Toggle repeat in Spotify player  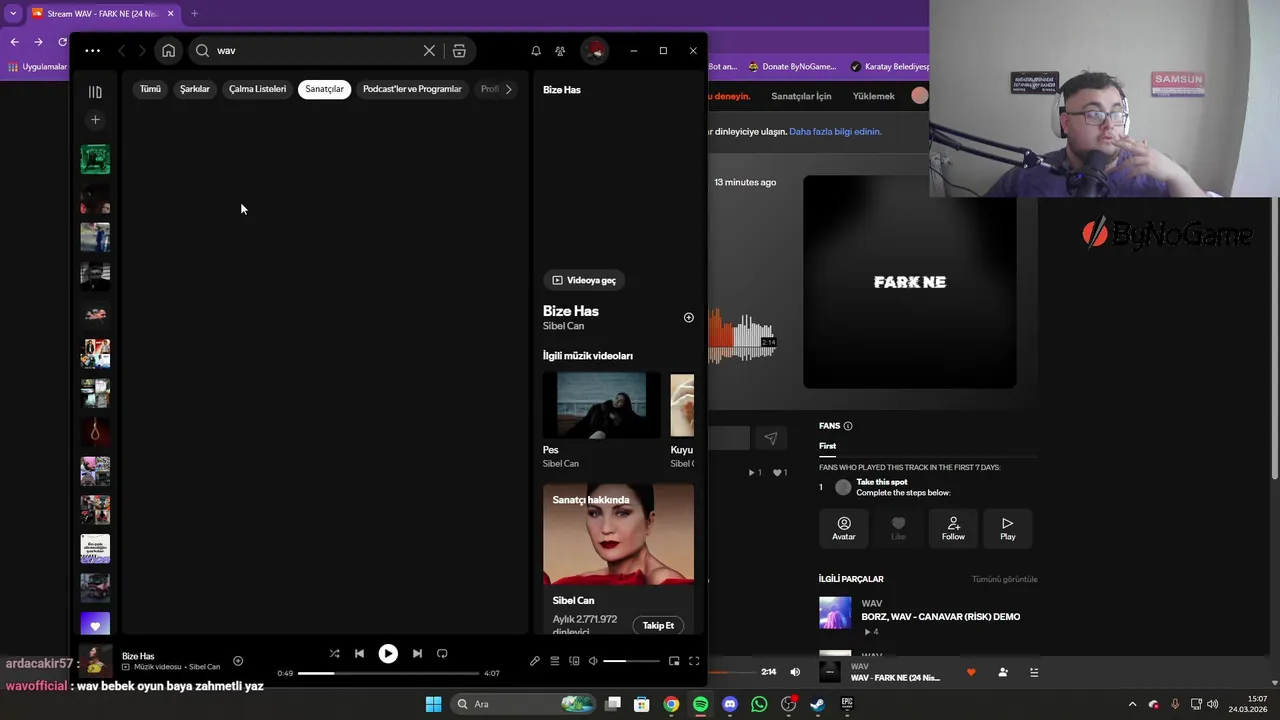(442, 654)
